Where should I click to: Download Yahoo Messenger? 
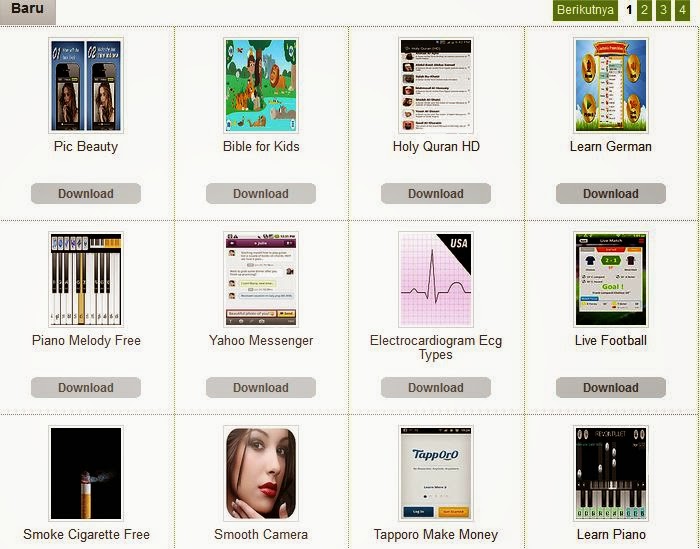point(261,387)
